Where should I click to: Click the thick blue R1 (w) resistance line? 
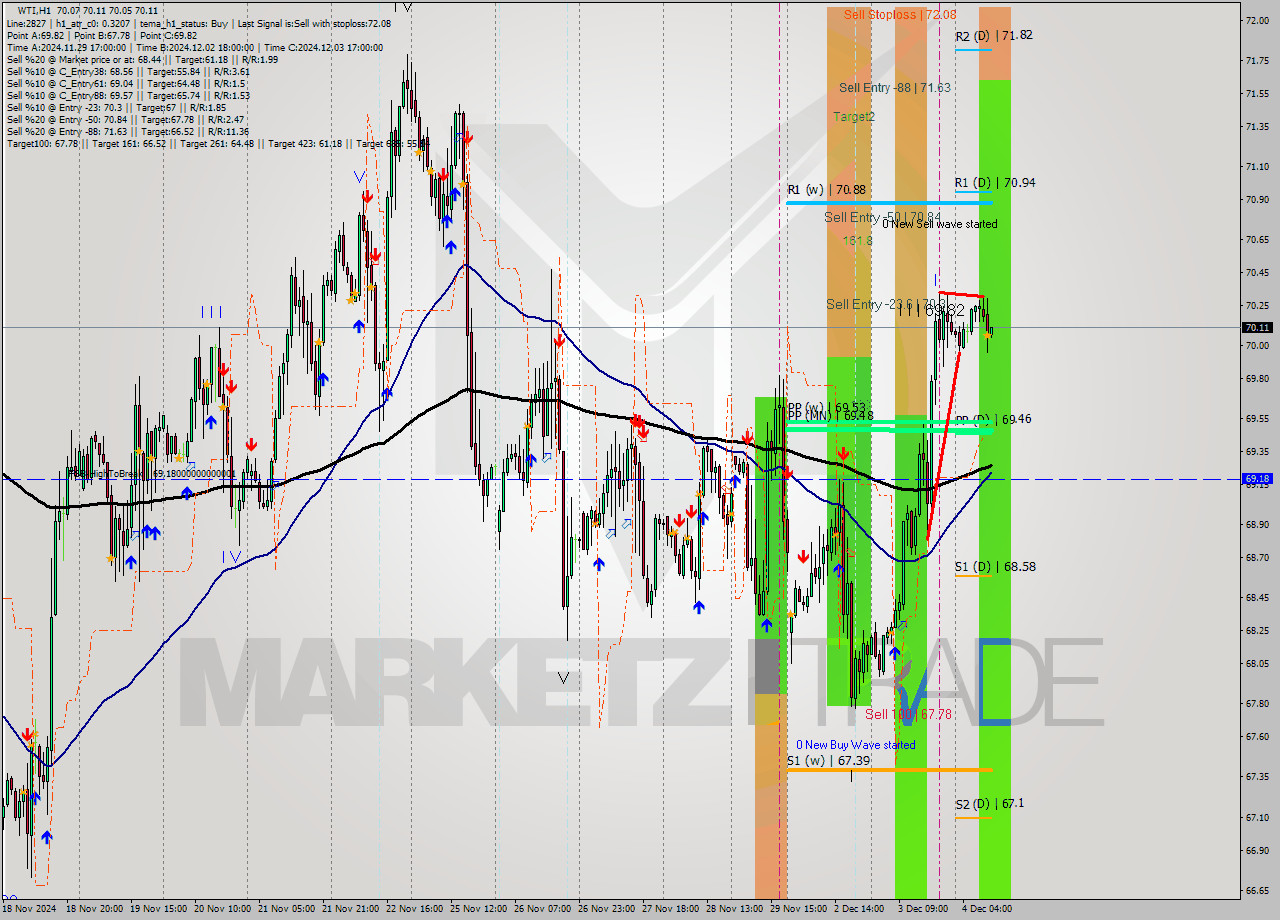[x=888, y=203]
